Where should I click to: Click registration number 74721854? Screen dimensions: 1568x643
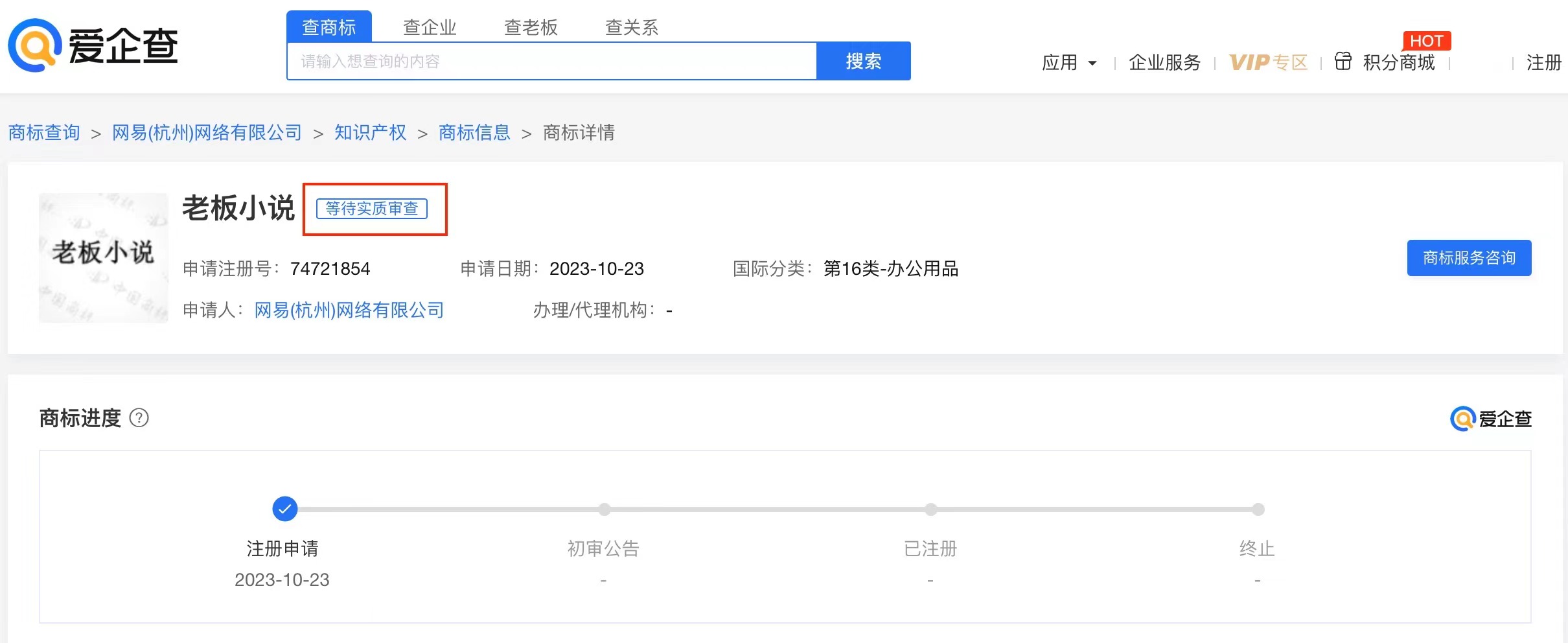tap(330, 269)
